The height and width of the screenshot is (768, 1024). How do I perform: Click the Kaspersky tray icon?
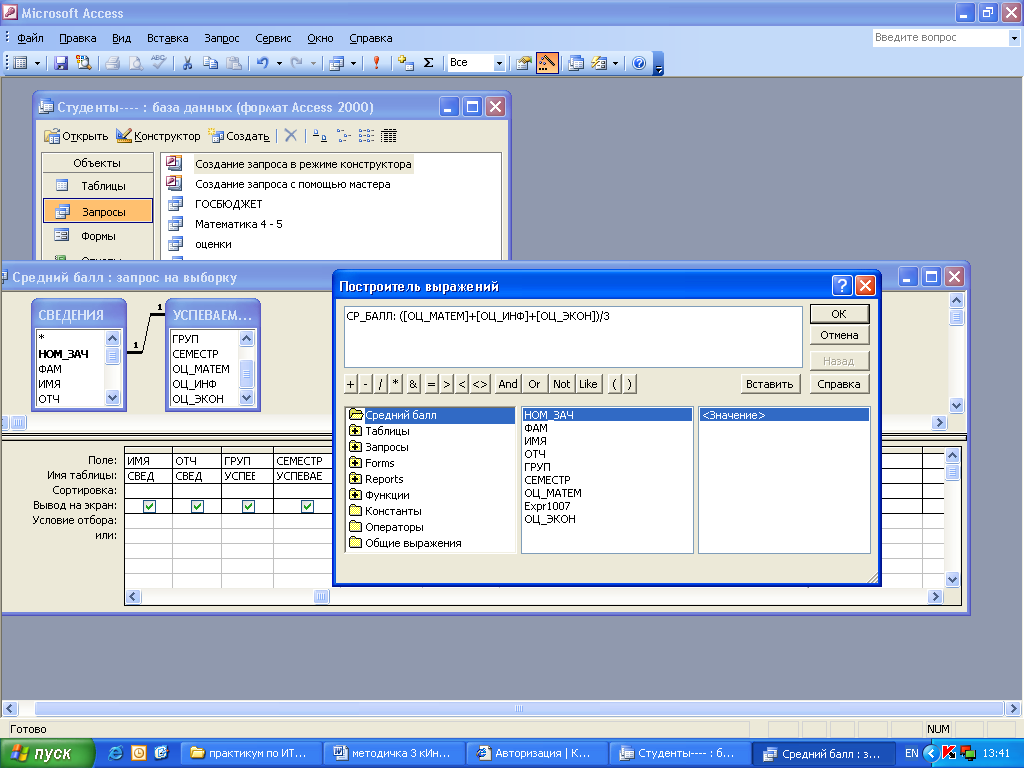[949, 753]
